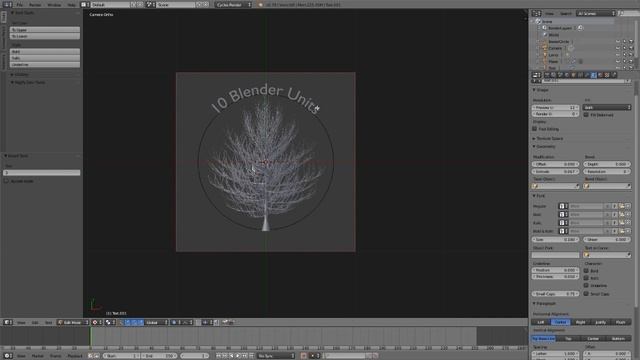Toggle the Fast Editing checkbox
The height and width of the screenshot is (360, 640).
point(535,129)
